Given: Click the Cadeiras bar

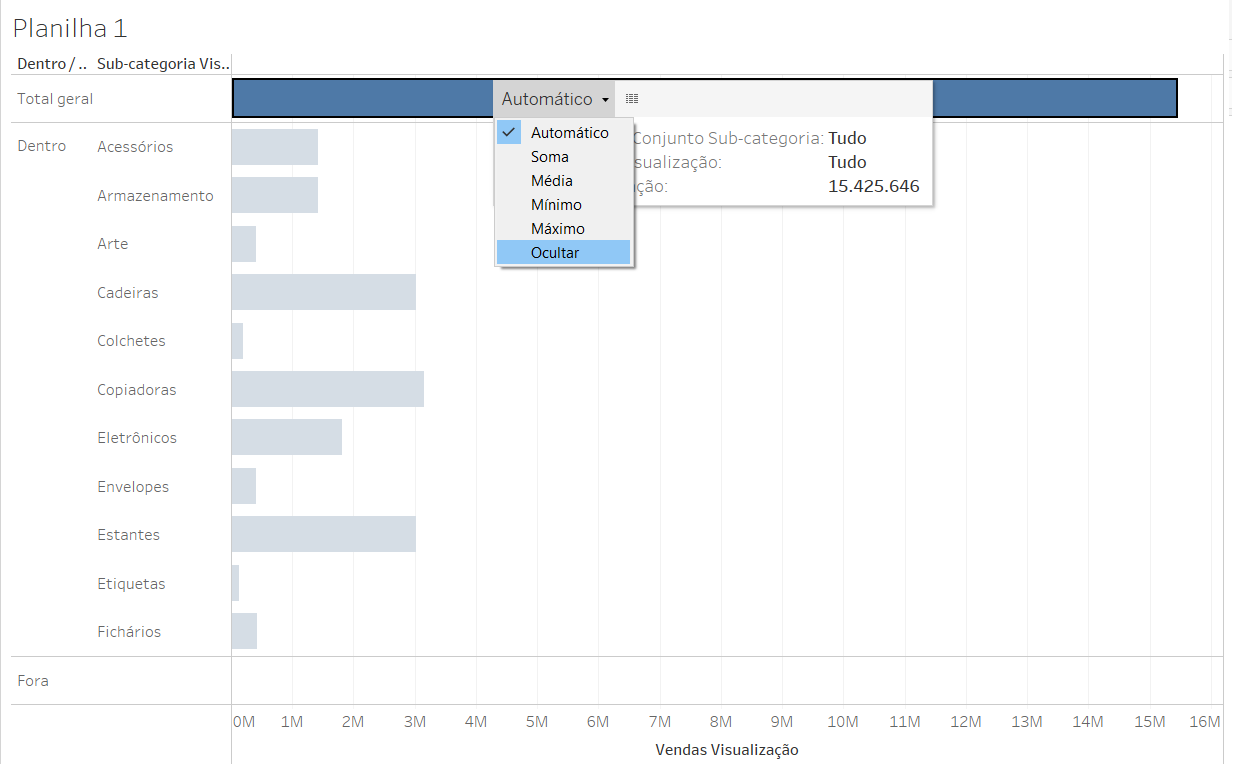Looking at the screenshot, I should point(324,292).
